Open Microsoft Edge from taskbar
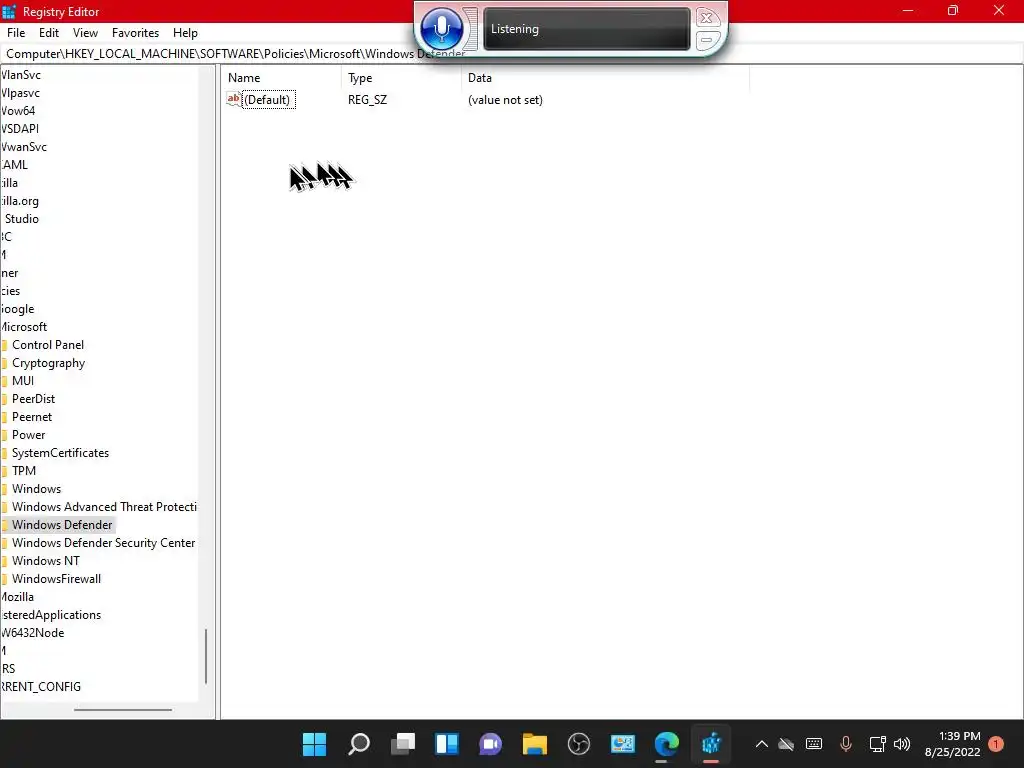Viewport: 1024px width, 768px height. pos(667,744)
